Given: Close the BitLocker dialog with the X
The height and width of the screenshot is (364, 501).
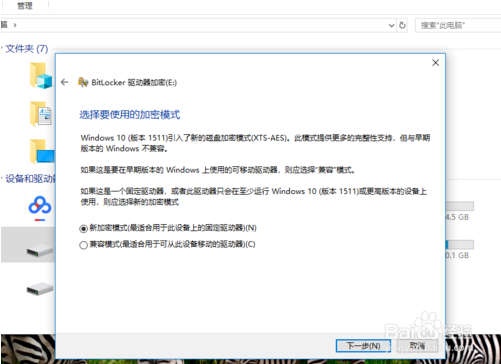Looking at the screenshot, I should pyautogui.click(x=435, y=63).
